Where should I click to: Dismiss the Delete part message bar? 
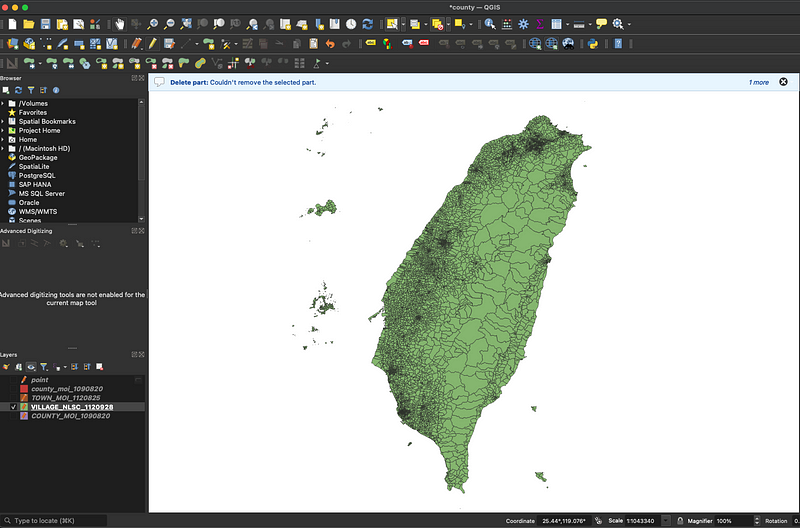pos(783,82)
